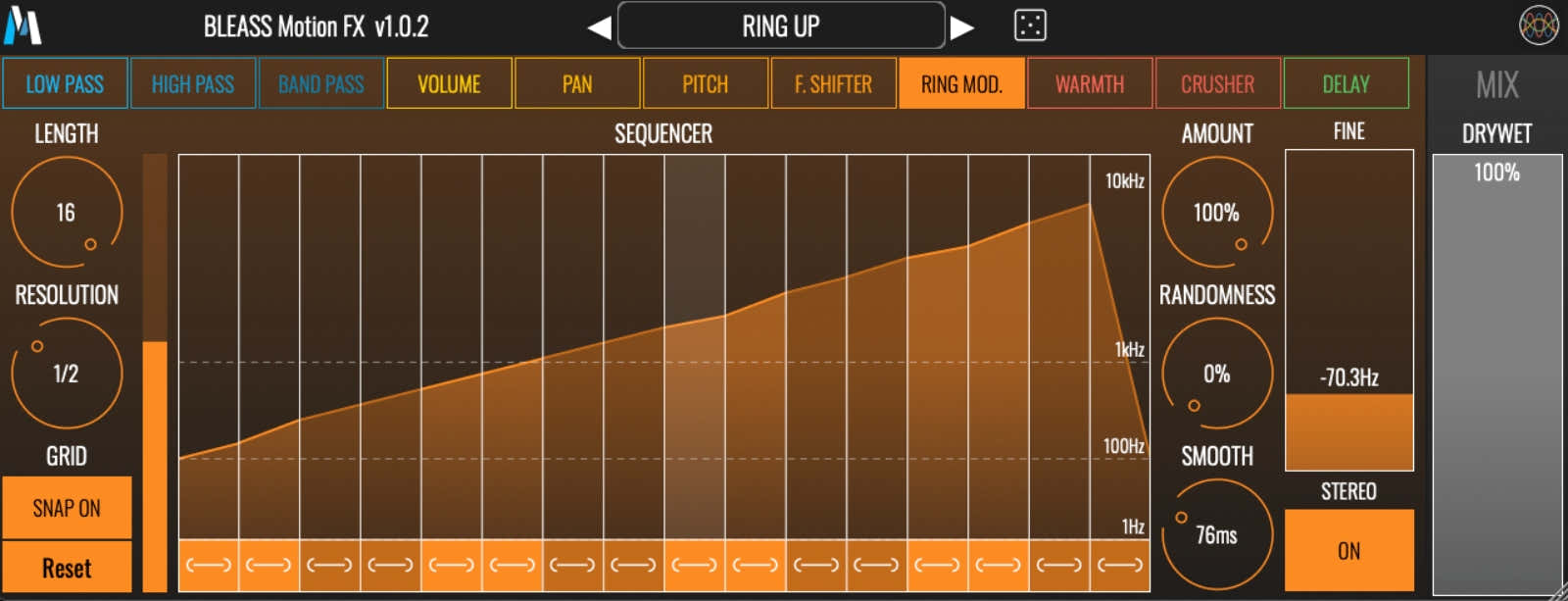The width and height of the screenshot is (1568, 601).
Task: Click the LENGTH knob showing 16
Action: [x=67, y=212]
